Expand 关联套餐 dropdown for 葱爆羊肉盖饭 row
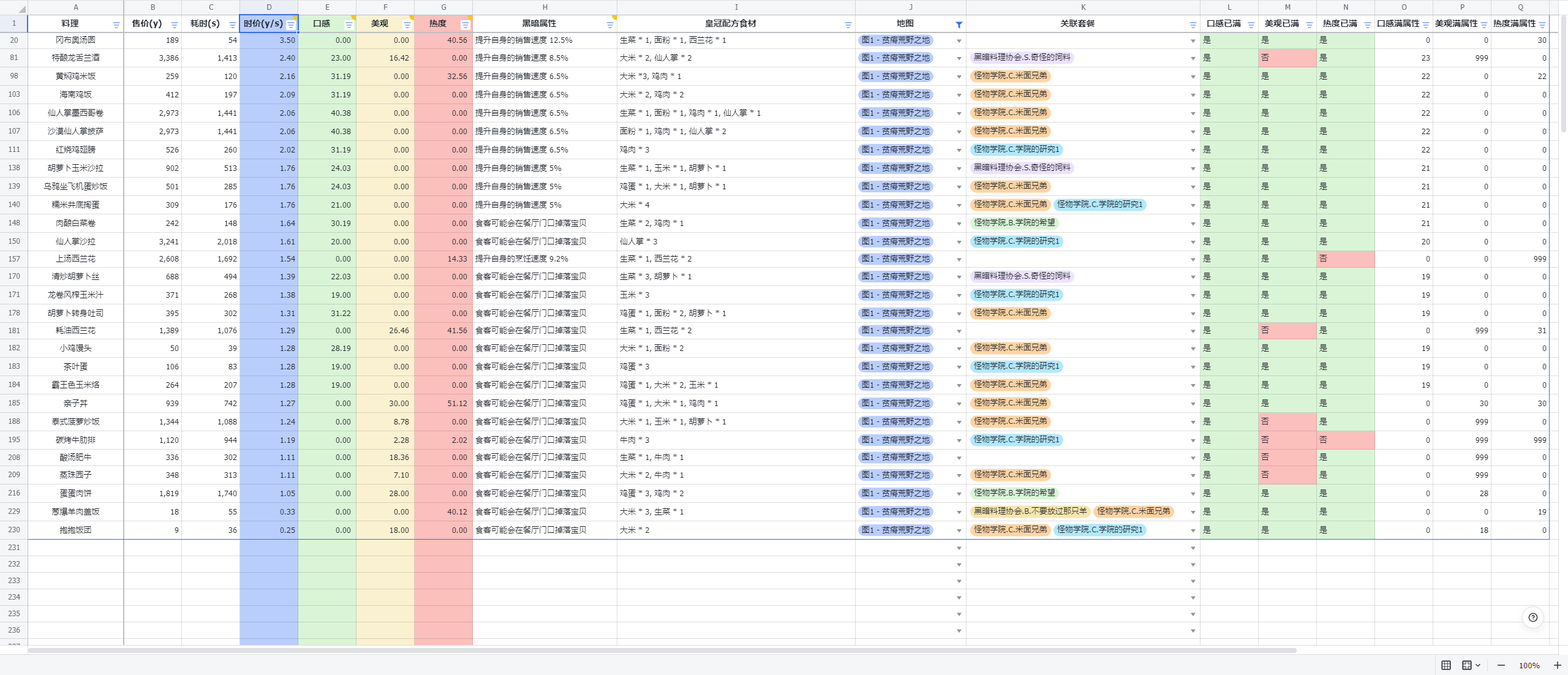This screenshot has height=675, width=1568. point(1193,513)
